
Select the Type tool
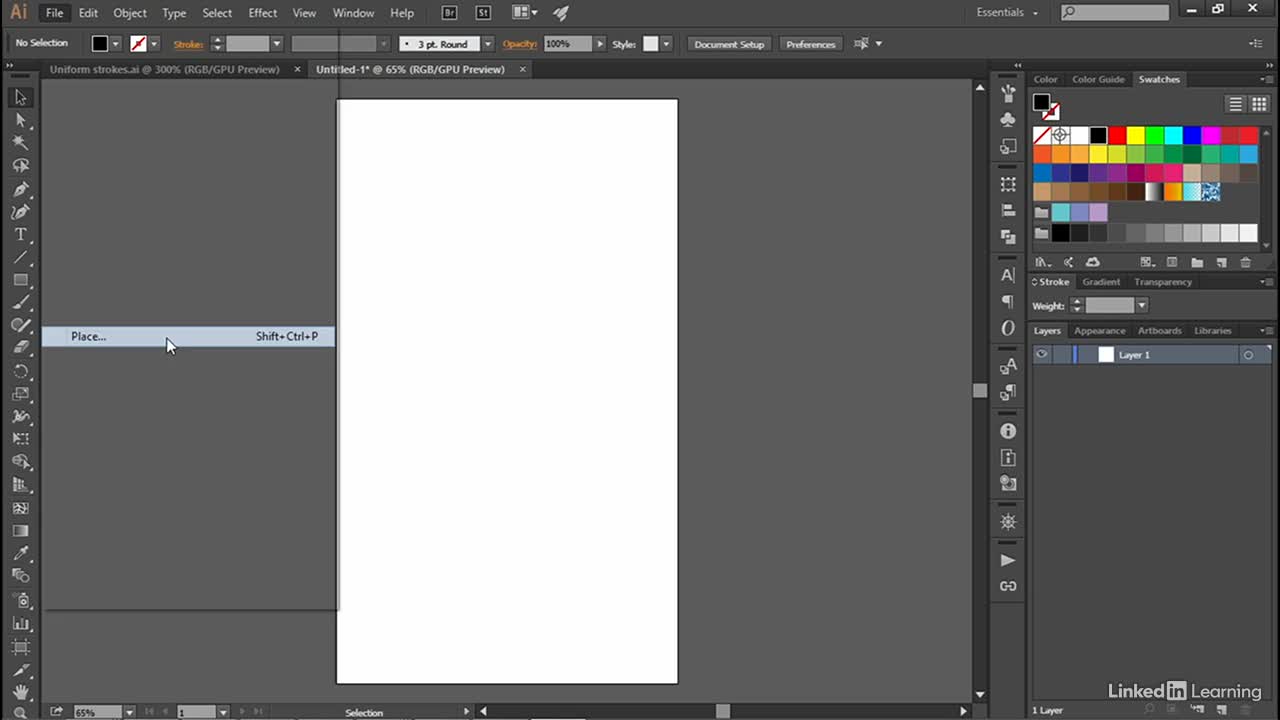click(x=20, y=235)
